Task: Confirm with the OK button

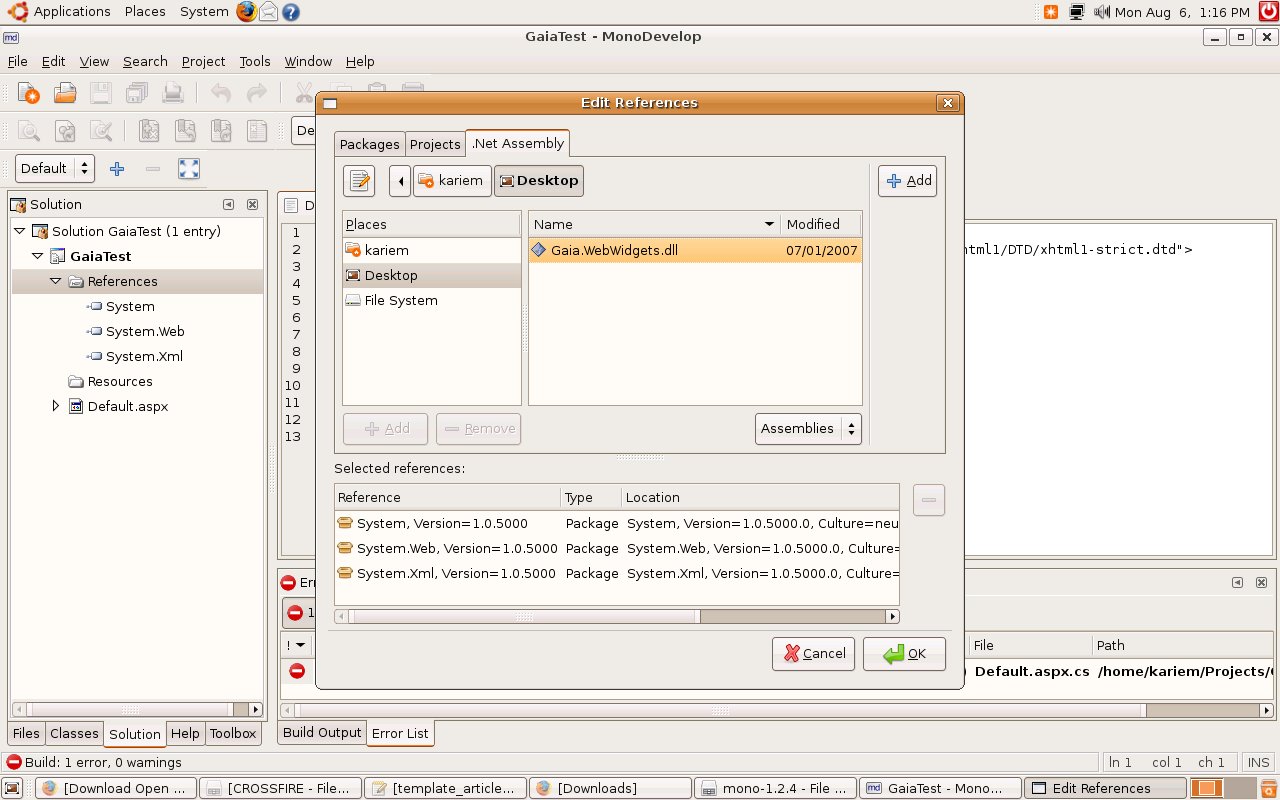Action: (904, 654)
